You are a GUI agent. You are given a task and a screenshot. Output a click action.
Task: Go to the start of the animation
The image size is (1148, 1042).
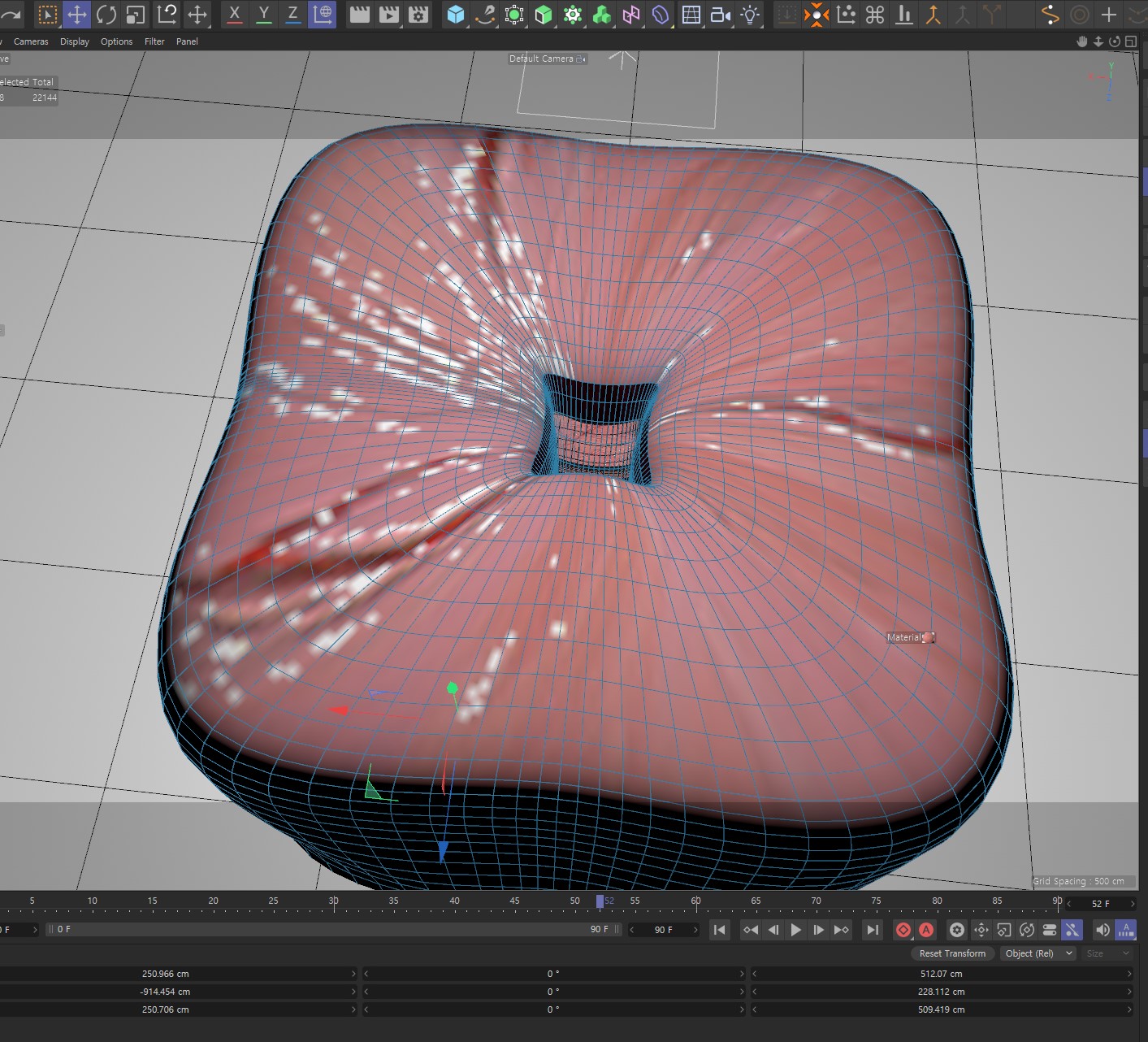click(x=720, y=930)
